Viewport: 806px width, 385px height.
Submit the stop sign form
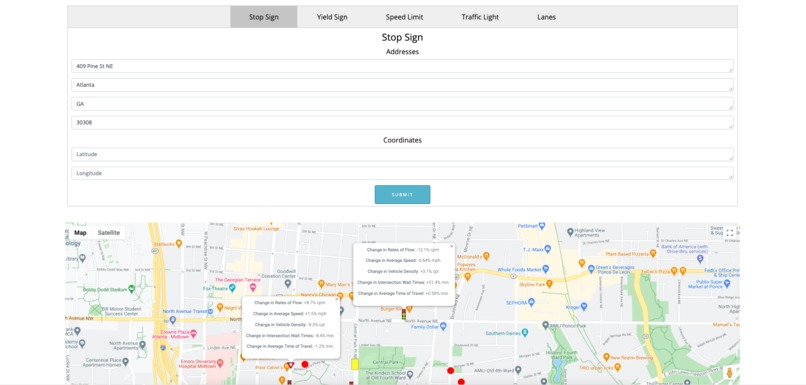(x=402, y=194)
